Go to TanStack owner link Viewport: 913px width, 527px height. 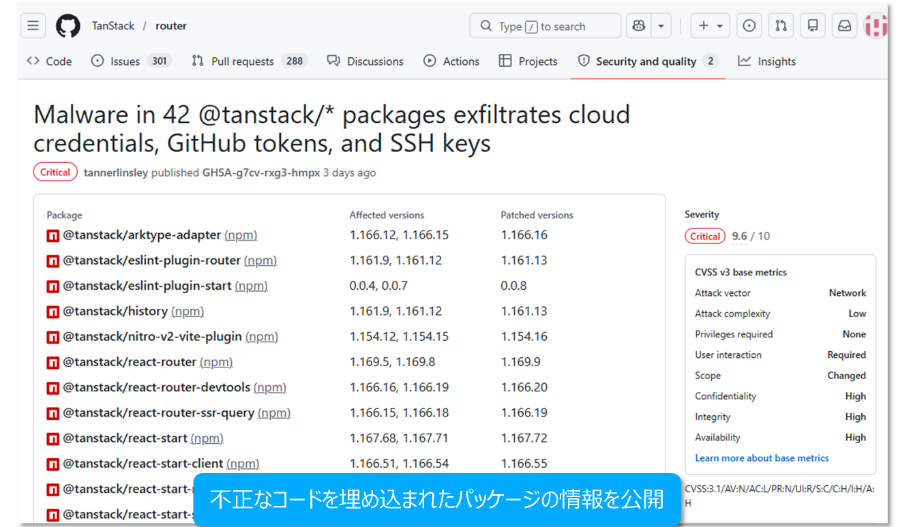click(113, 26)
